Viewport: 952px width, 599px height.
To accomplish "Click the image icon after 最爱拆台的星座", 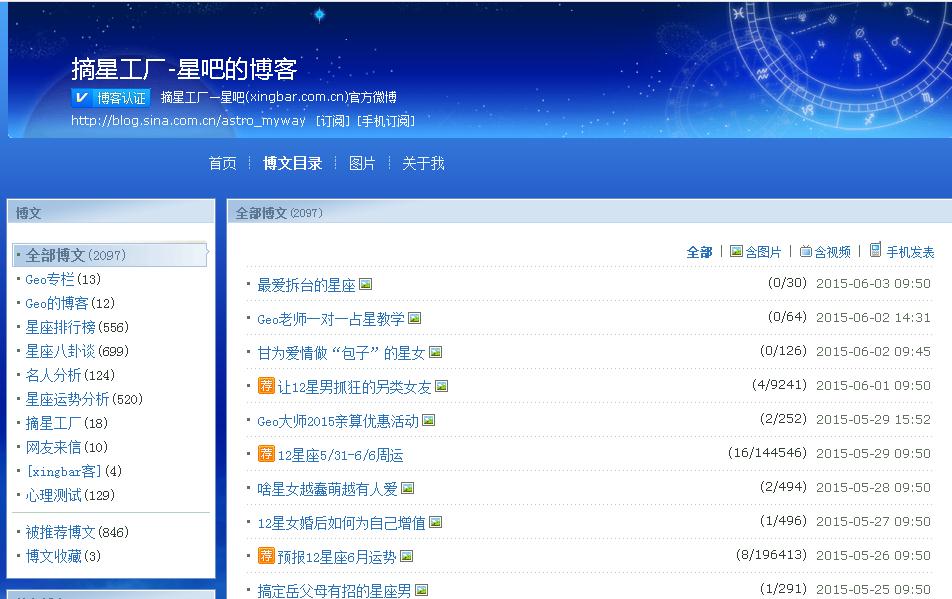I will [366, 285].
